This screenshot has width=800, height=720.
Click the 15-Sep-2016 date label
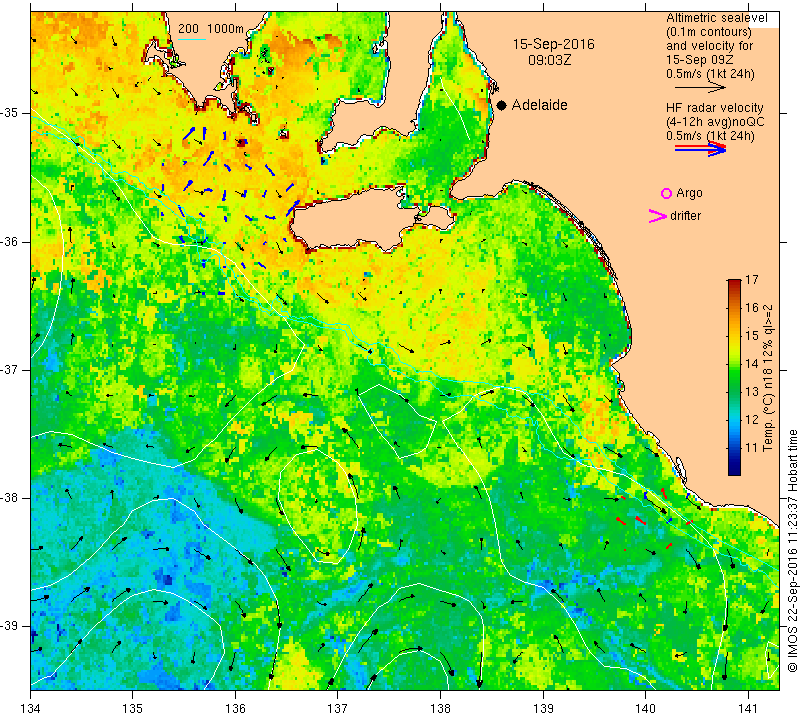click(554, 44)
